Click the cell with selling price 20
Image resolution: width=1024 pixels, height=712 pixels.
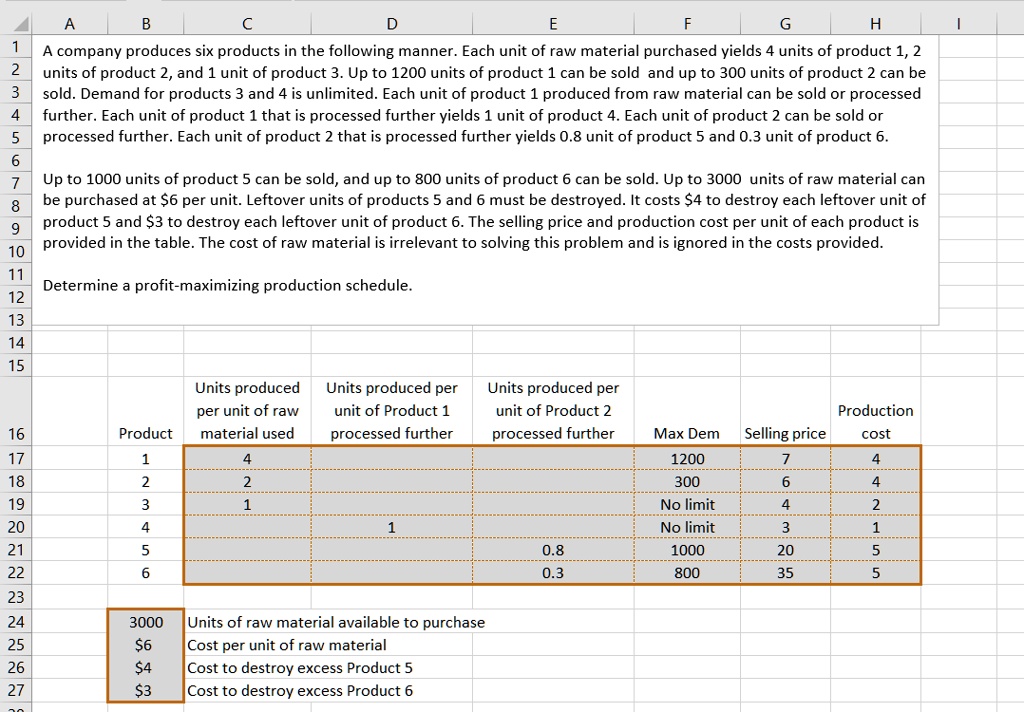[785, 550]
